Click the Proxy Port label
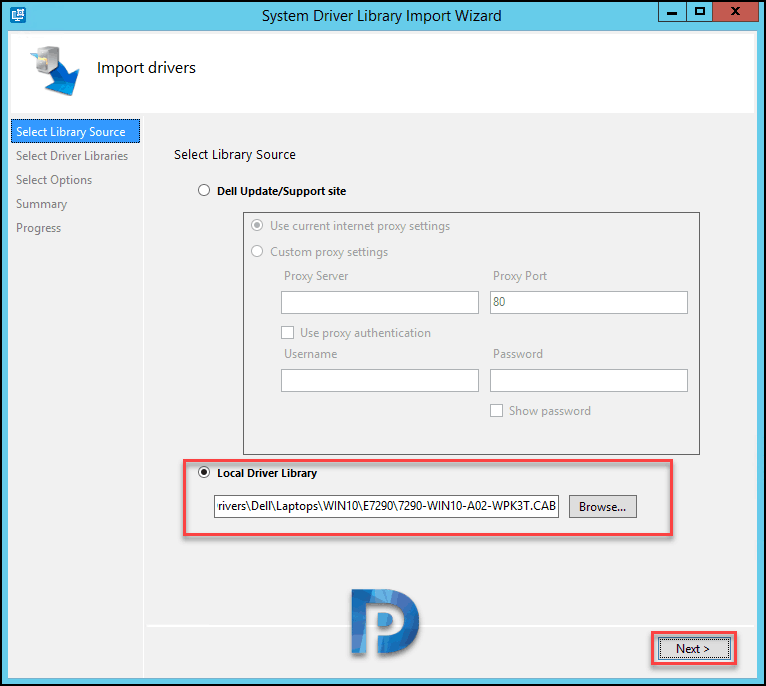Image resolution: width=766 pixels, height=686 pixels. click(520, 276)
